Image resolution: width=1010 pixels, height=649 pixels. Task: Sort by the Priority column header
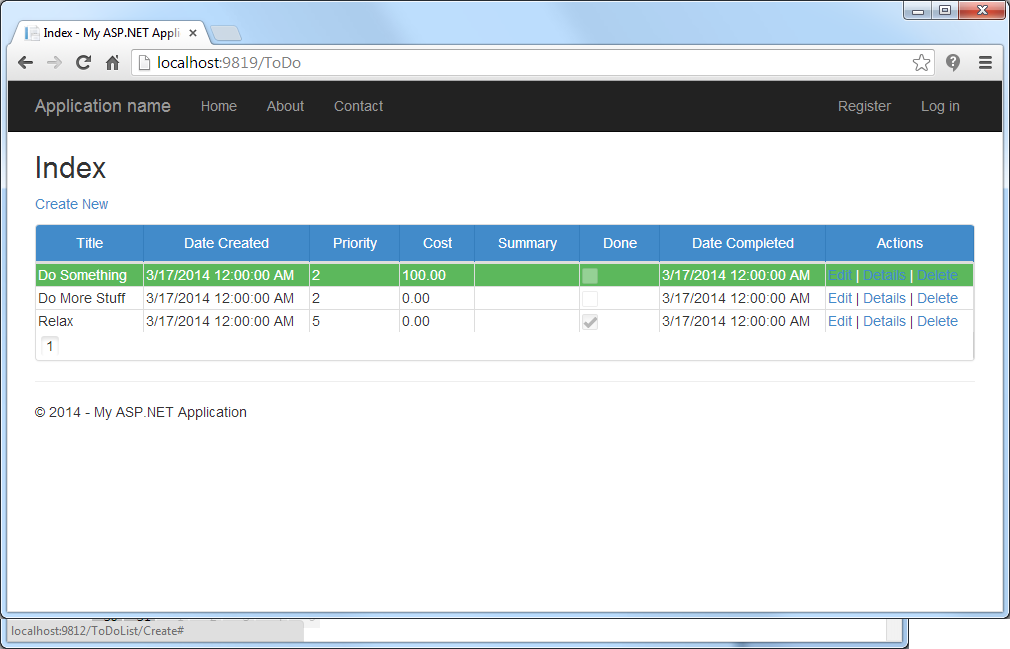pyautogui.click(x=355, y=243)
